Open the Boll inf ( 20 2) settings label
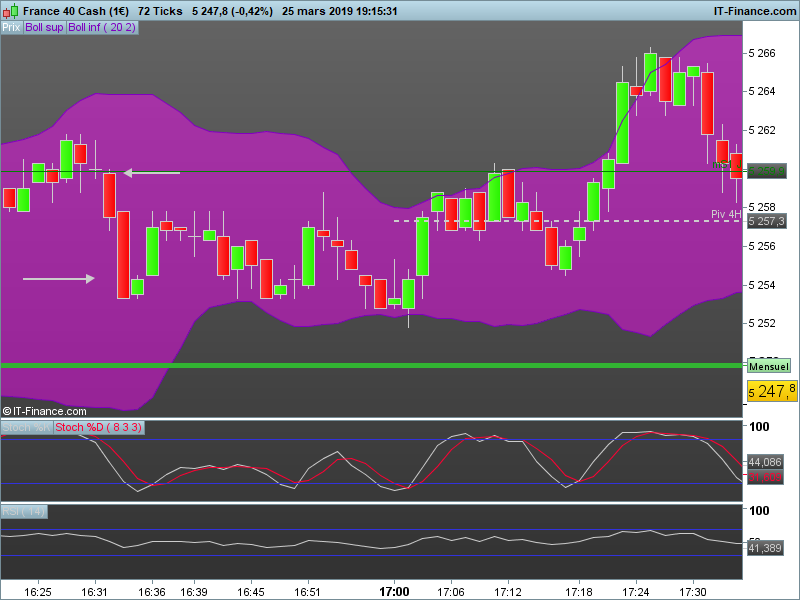 pyautogui.click(x=102, y=28)
